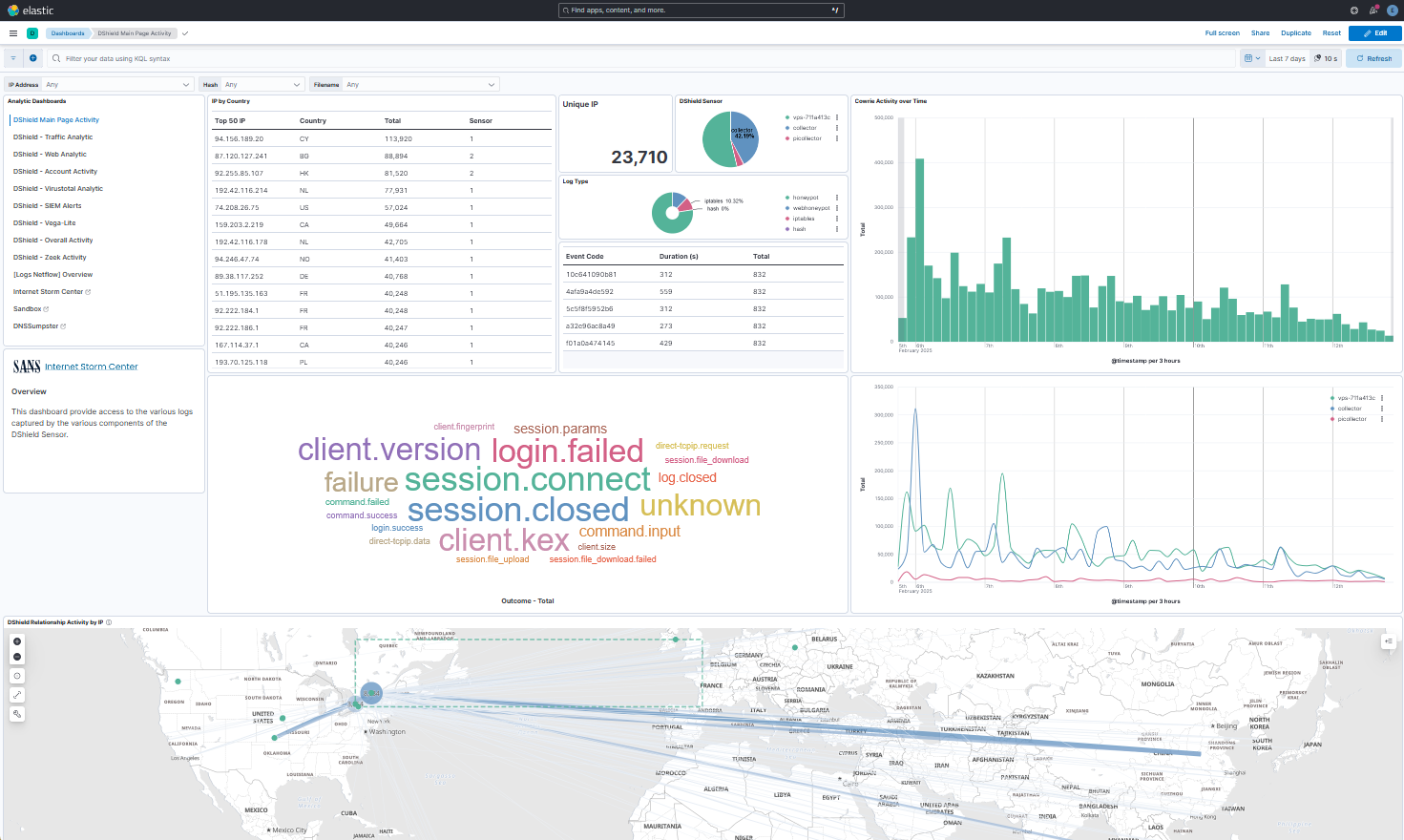
Task: Open the help menu icon
Action: tap(1353, 10)
